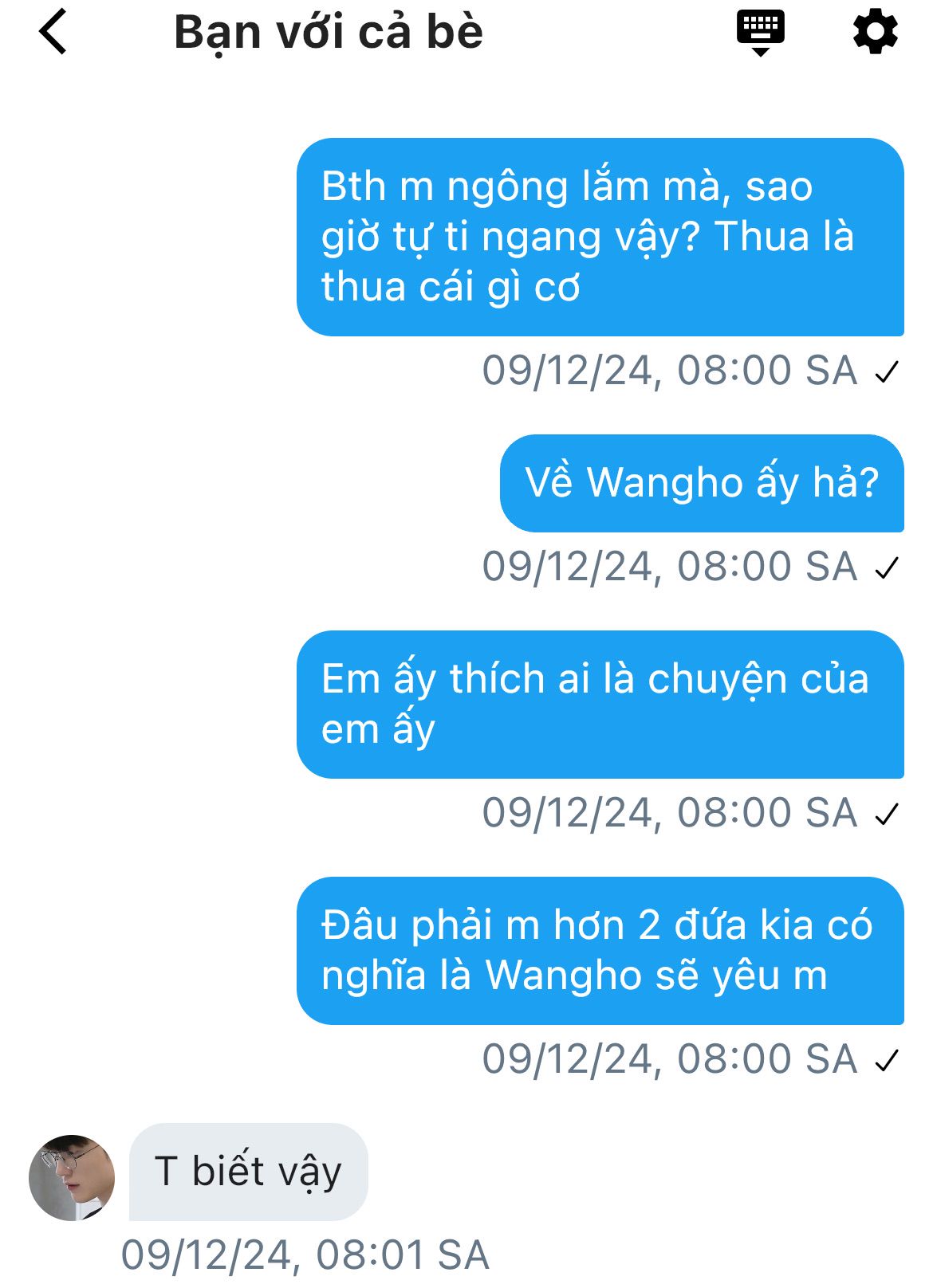Viewport: 933px width, 1288px height.
Task: Select the "Về Wangho ấy hả?" message
Action: coord(702,483)
